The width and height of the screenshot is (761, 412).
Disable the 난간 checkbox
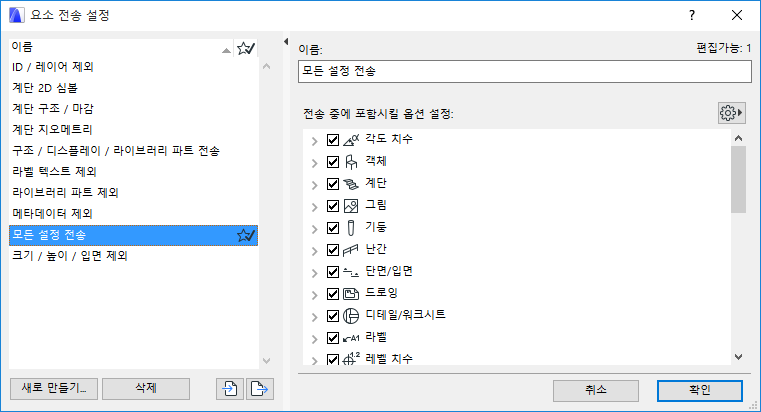coord(332,250)
